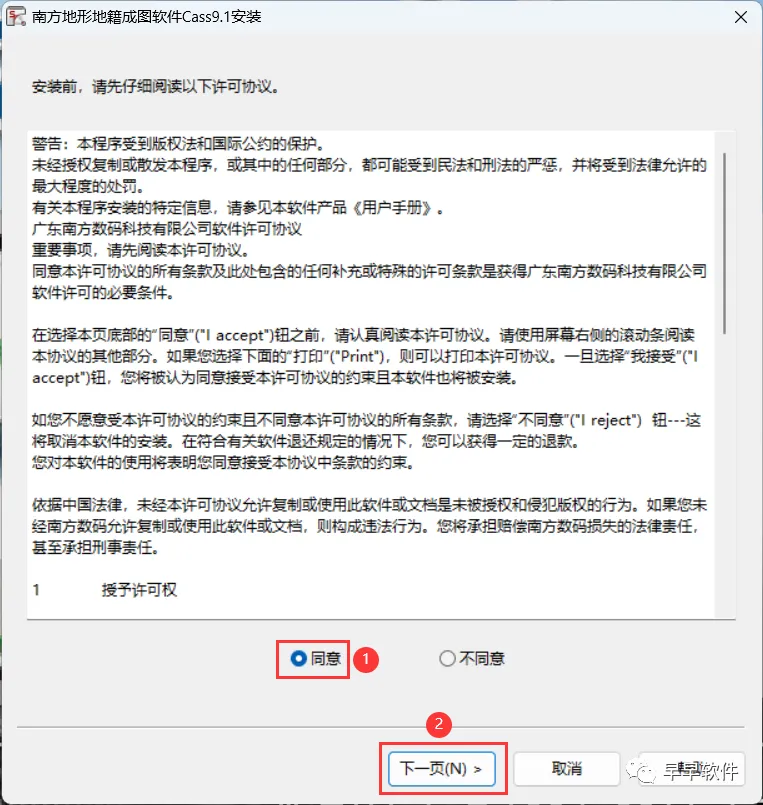The image size is (763, 805).
Task: Click the window title 南方地形地籍成图软件Cass9.1安装
Action: pyautogui.click(x=147, y=17)
